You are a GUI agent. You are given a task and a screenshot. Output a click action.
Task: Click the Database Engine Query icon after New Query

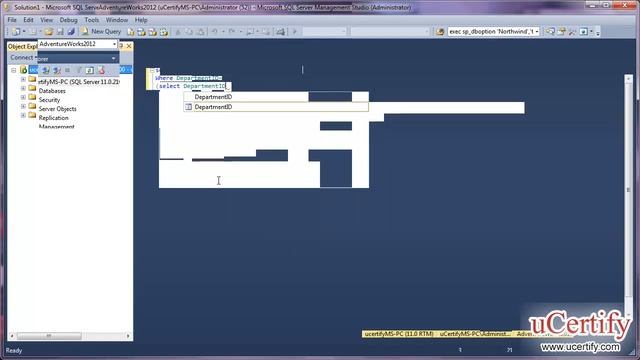[x=131, y=31]
